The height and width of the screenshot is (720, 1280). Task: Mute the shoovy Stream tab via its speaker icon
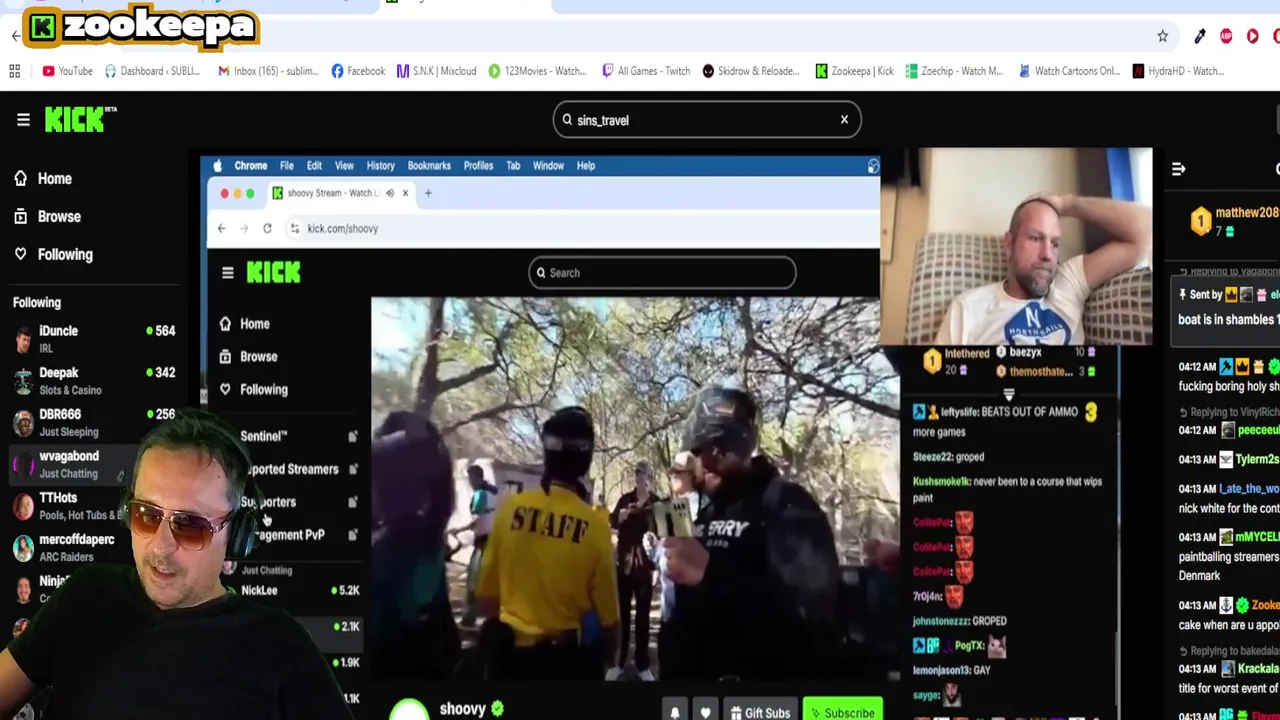pyautogui.click(x=390, y=193)
